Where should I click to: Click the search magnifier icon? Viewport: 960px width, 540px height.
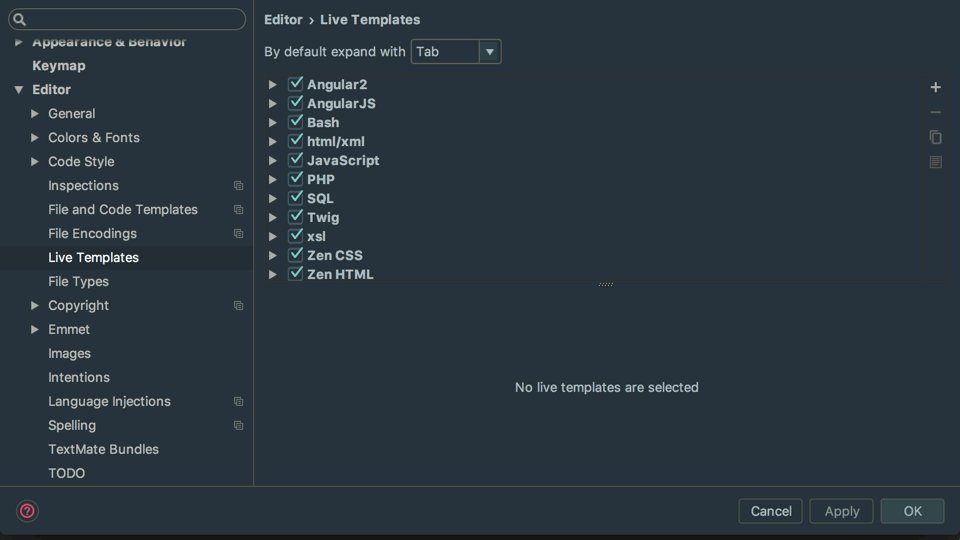coord(20,20)
